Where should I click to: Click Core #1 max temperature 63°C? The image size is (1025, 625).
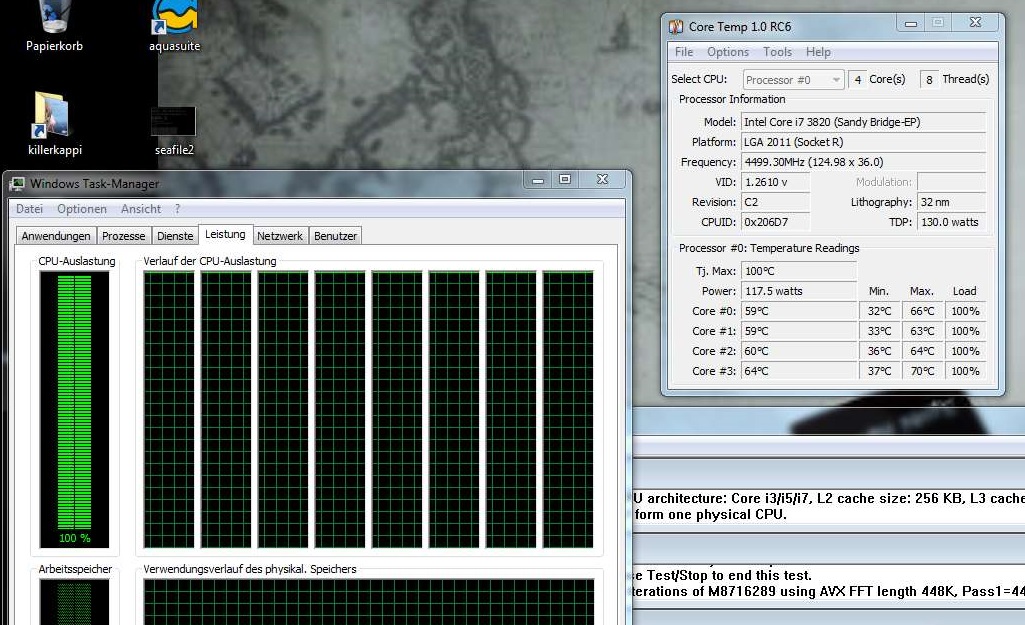[922, 331]
